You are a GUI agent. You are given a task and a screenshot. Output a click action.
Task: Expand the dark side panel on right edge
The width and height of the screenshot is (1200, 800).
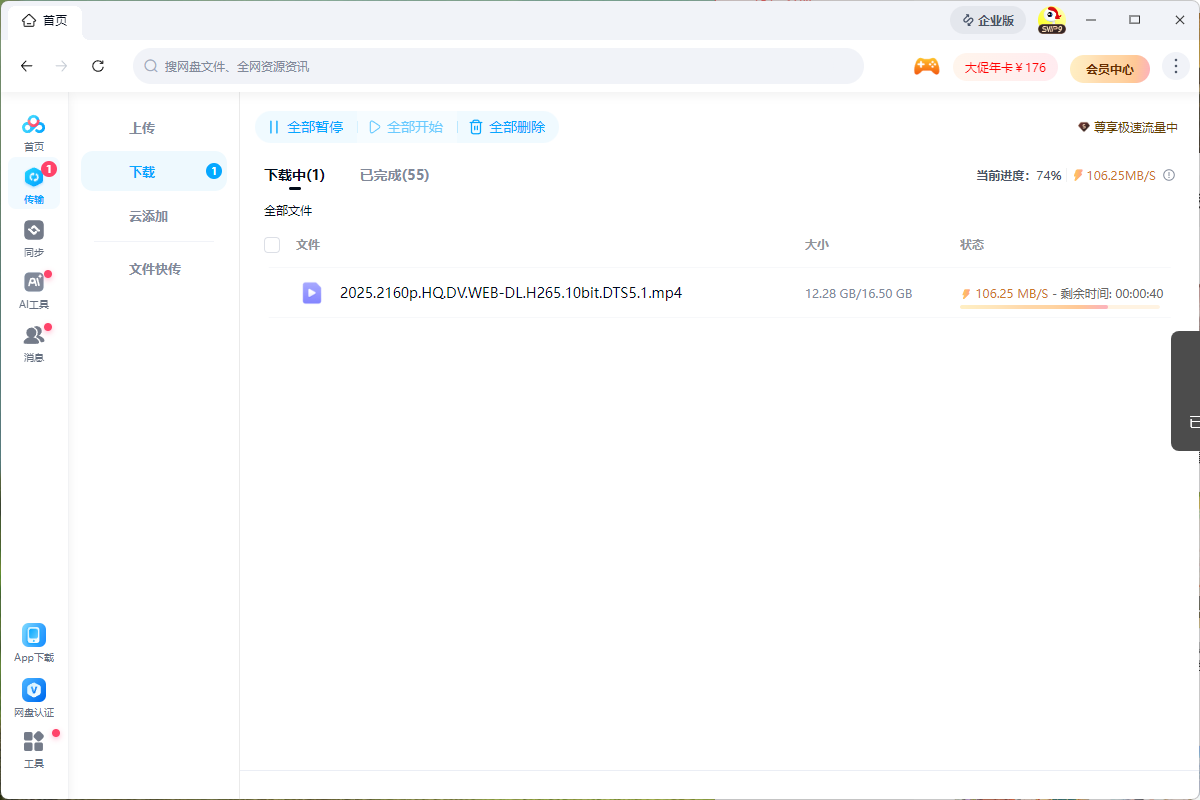(1186, 391)
